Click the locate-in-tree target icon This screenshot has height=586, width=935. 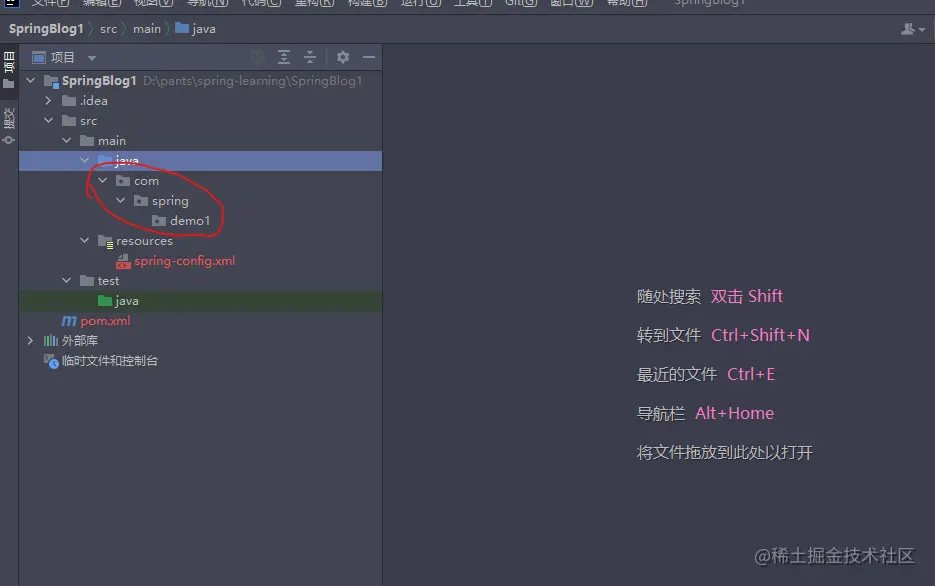(258, 57)
